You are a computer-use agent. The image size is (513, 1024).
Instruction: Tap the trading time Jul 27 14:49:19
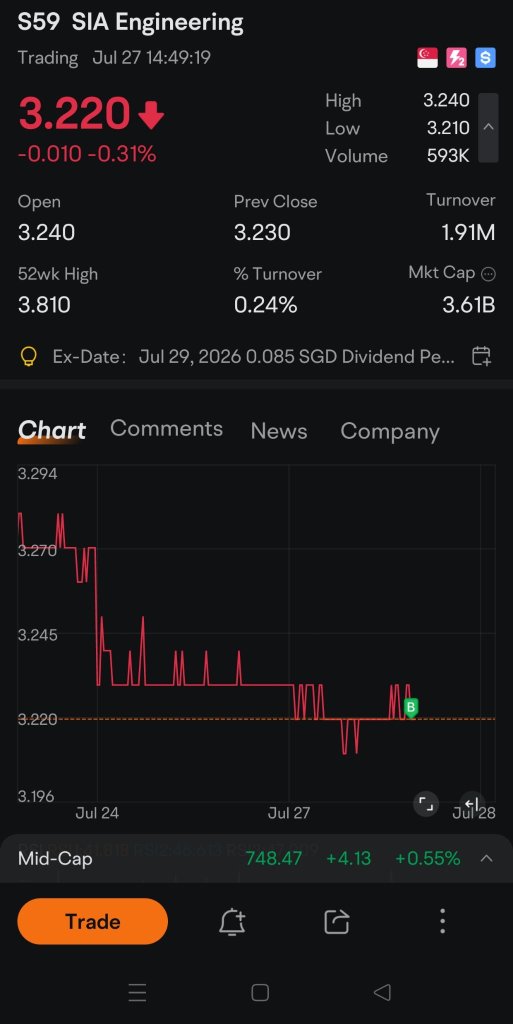tap(151, 57)
